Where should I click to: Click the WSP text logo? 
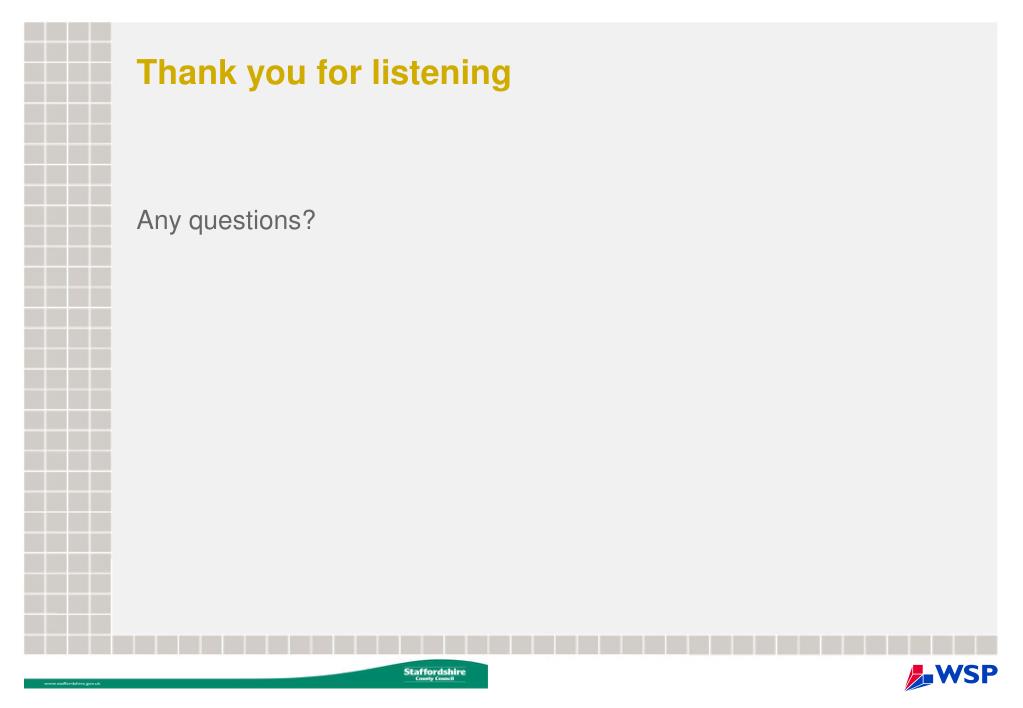[x=967, y=674]
